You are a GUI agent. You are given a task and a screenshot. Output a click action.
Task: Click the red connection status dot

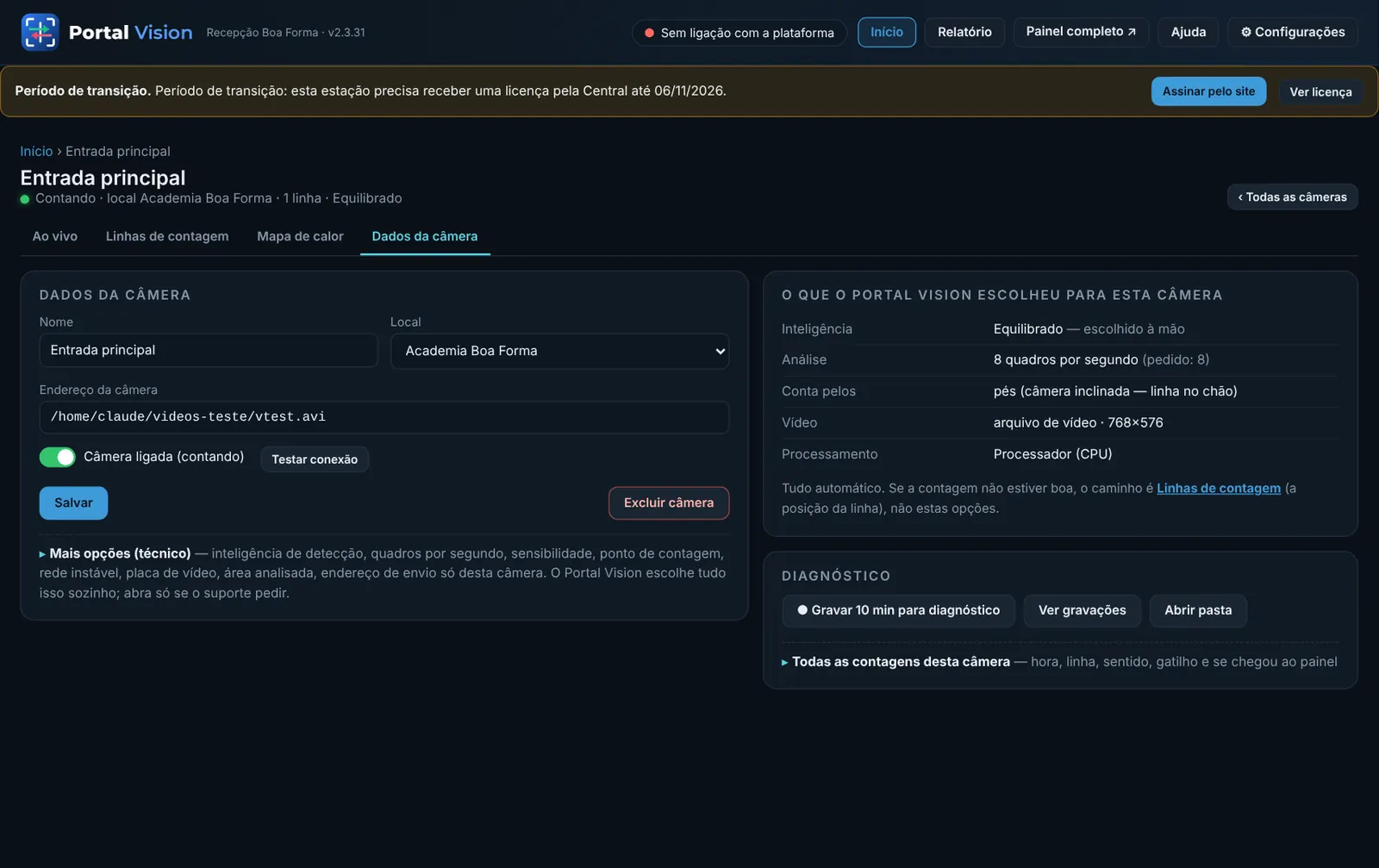[649, 33]
